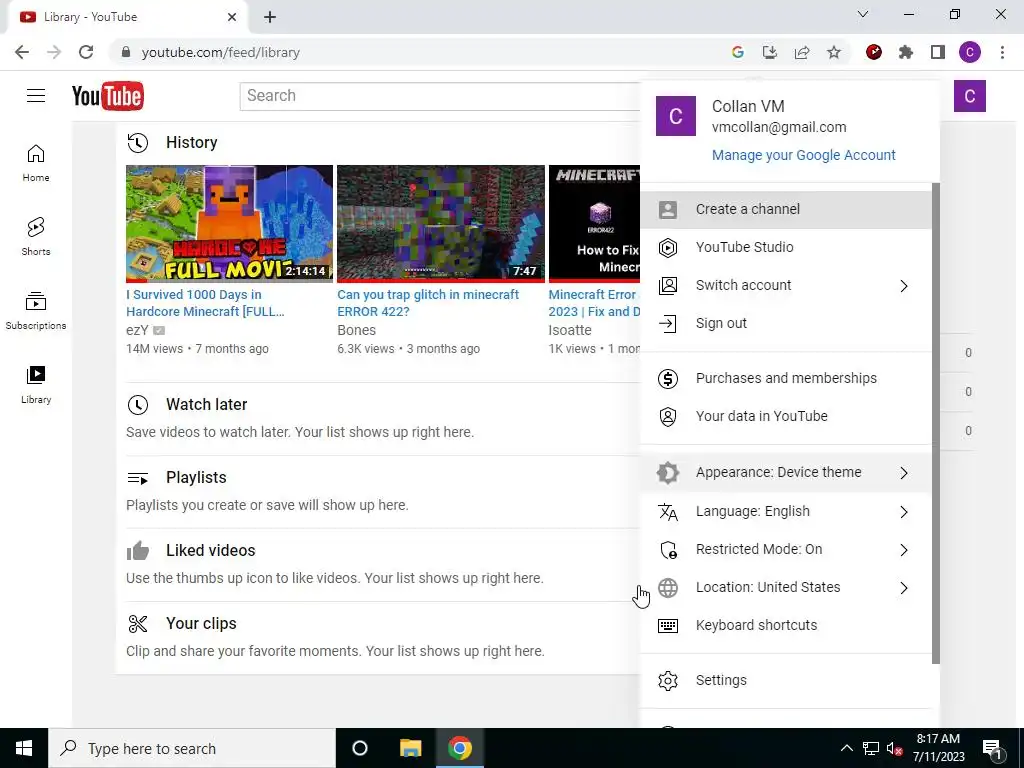This screenshot has height=768, width=1024.
Task: Toggle Chrome side panel icon
Action: 938,52
